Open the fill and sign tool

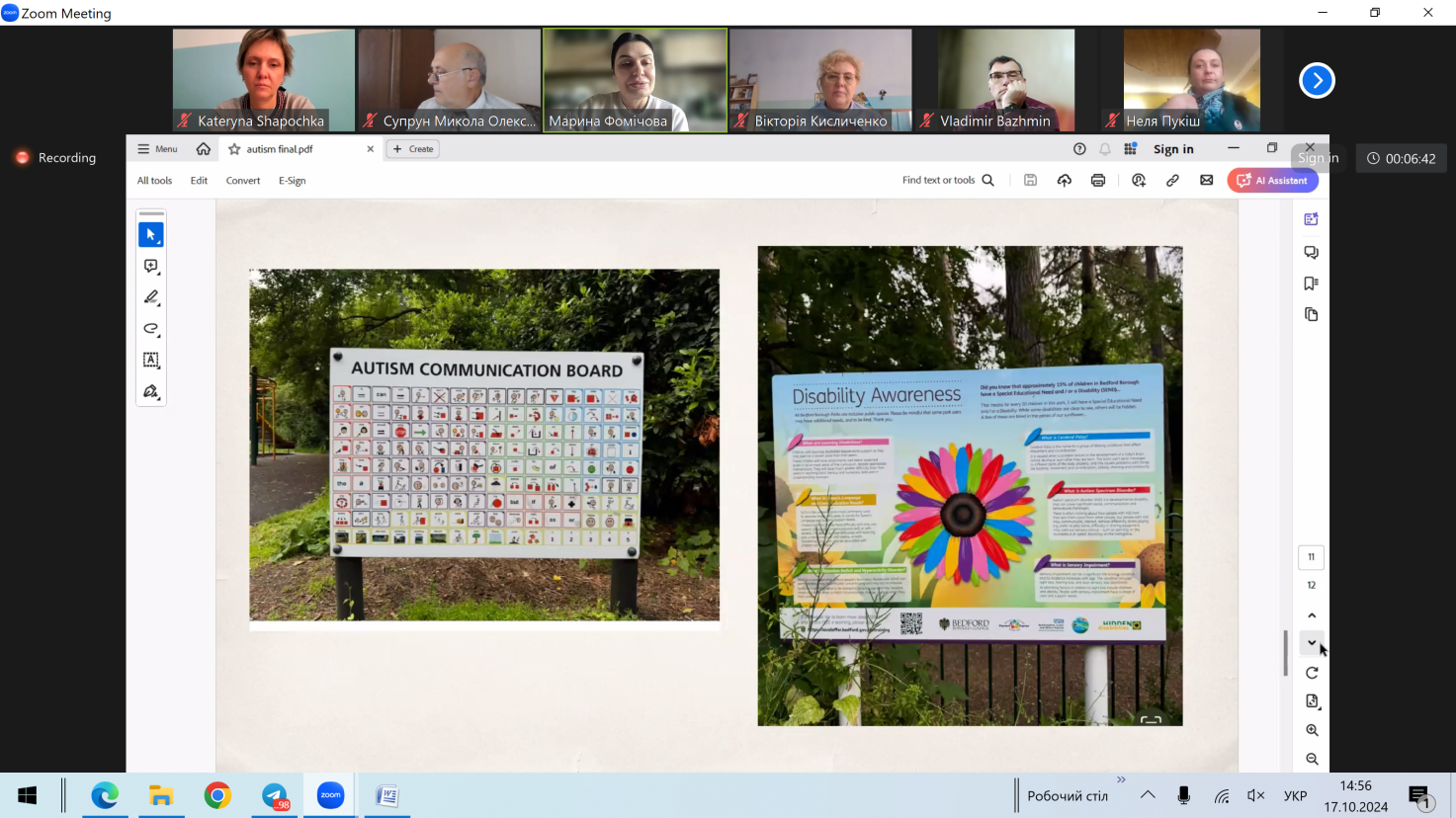(x=151, y=392)
